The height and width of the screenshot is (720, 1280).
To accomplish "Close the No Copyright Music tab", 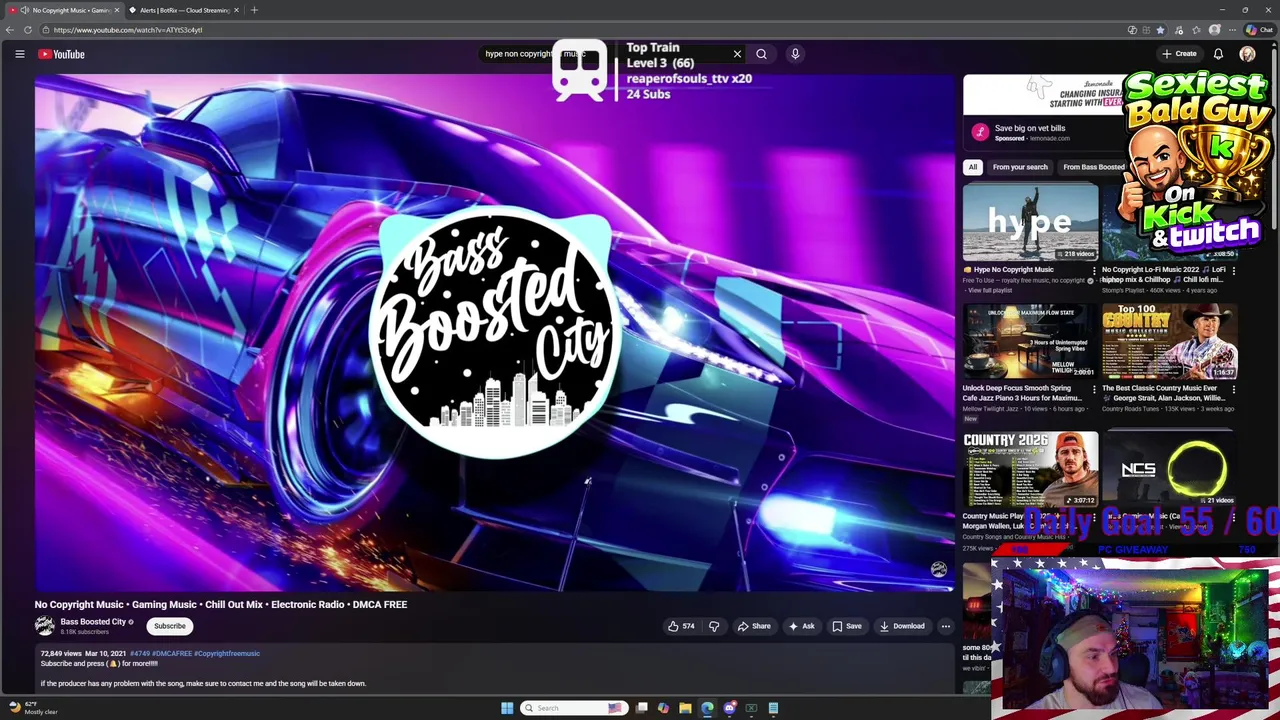I will 116,10.
